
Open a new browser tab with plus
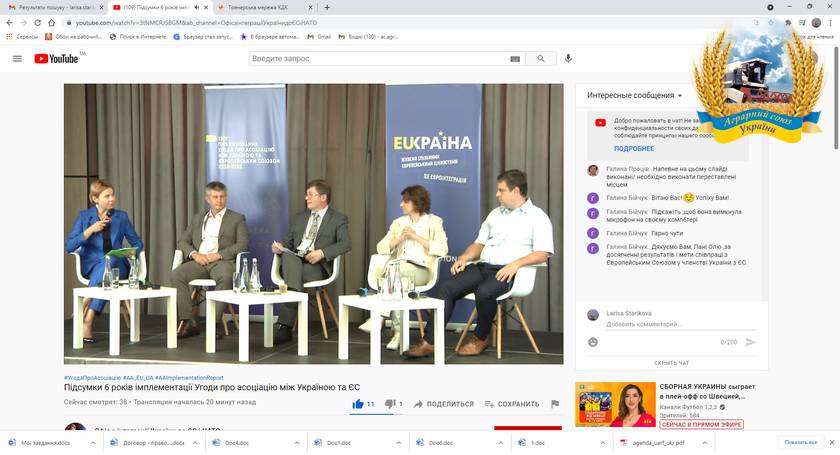pos(327,8)
